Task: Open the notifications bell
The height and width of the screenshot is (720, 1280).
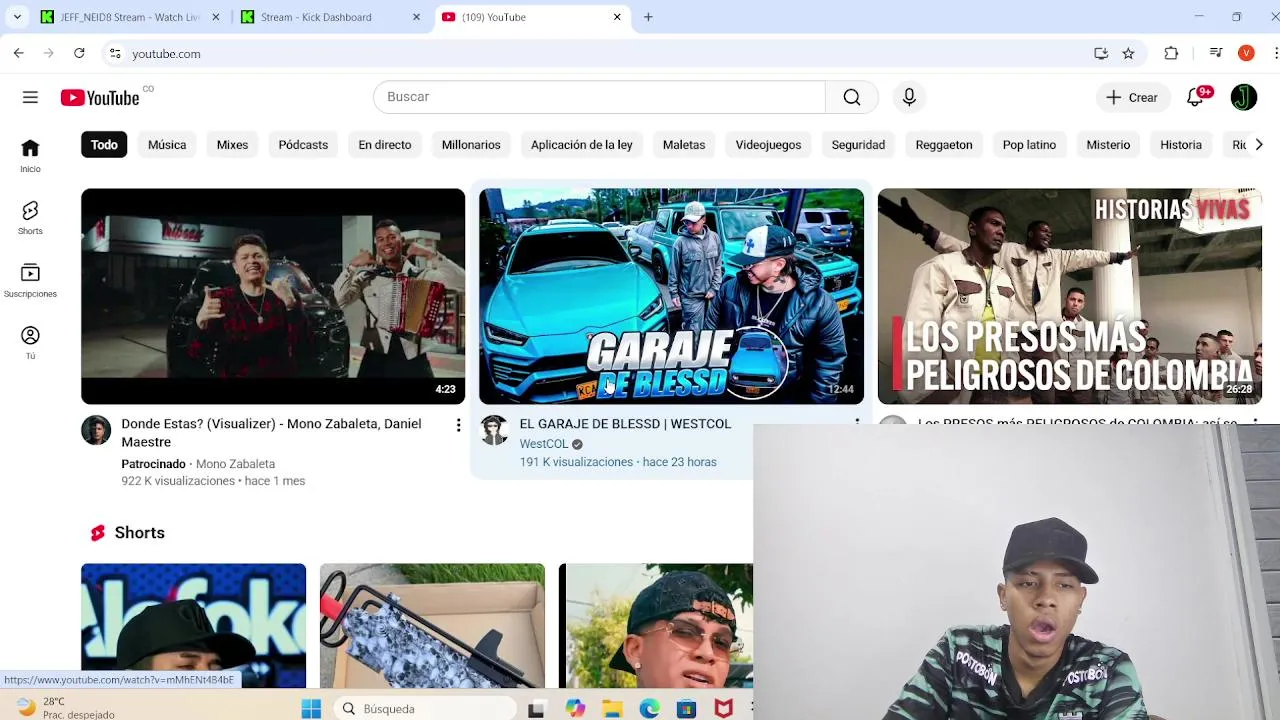Action: click(1195, 97)
